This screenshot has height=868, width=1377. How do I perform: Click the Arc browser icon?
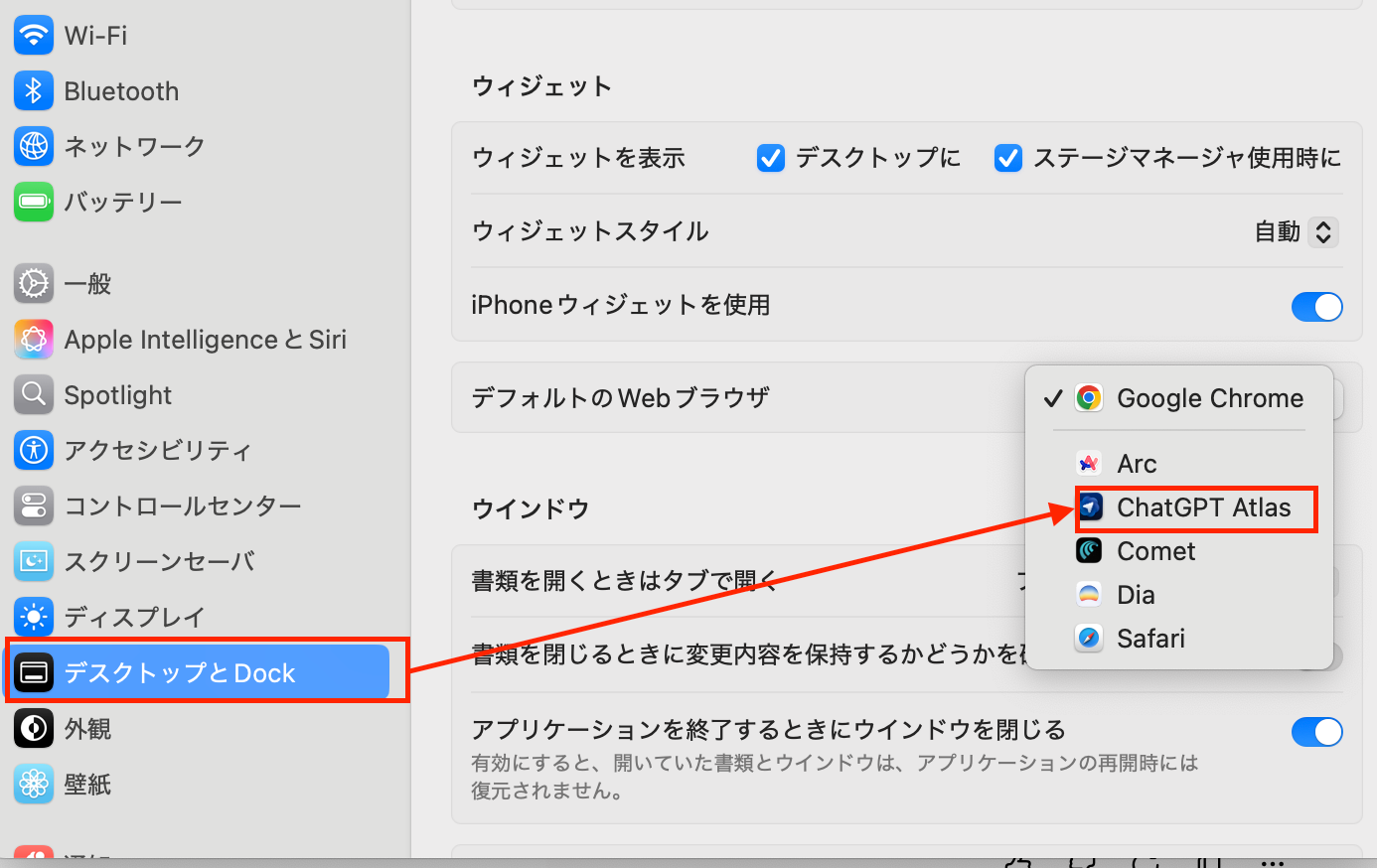1089,464
